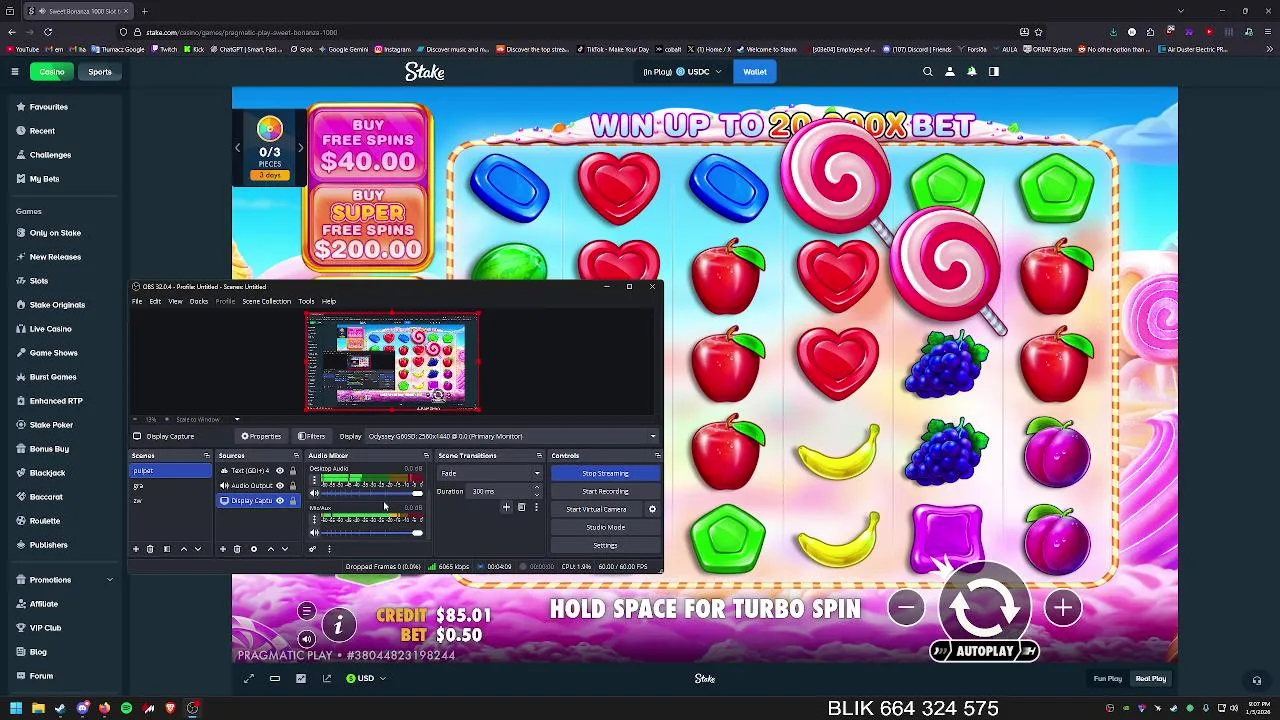
Task: Open OBS File menu
Action: 137,301
